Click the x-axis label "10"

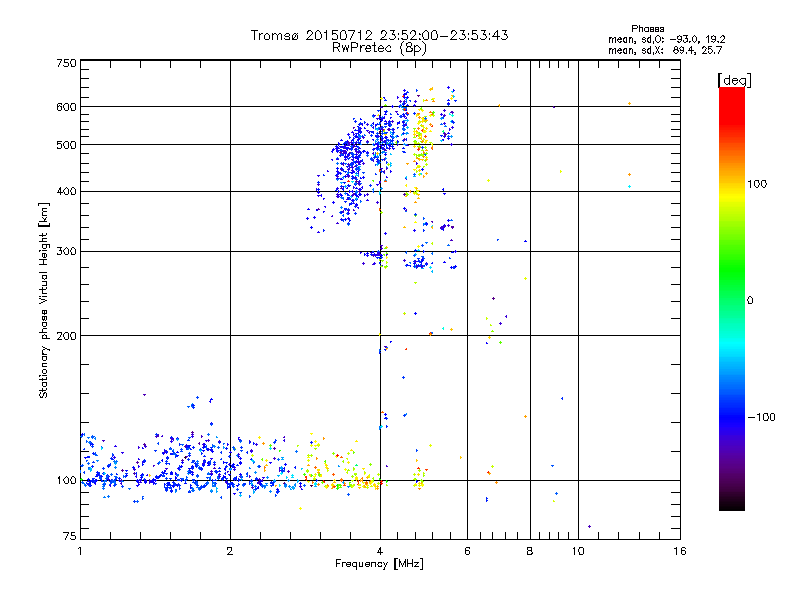tap(578, 551)
